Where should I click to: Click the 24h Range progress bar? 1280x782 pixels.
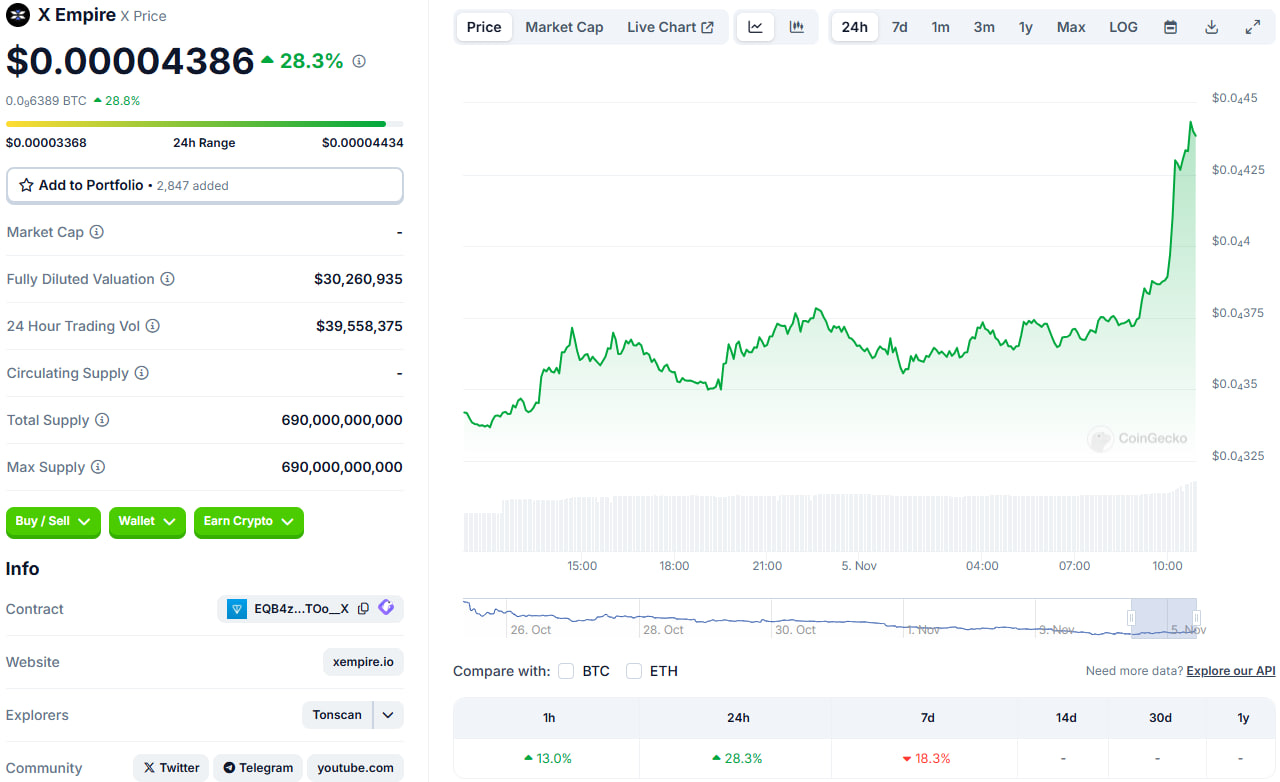coord(205,124)
